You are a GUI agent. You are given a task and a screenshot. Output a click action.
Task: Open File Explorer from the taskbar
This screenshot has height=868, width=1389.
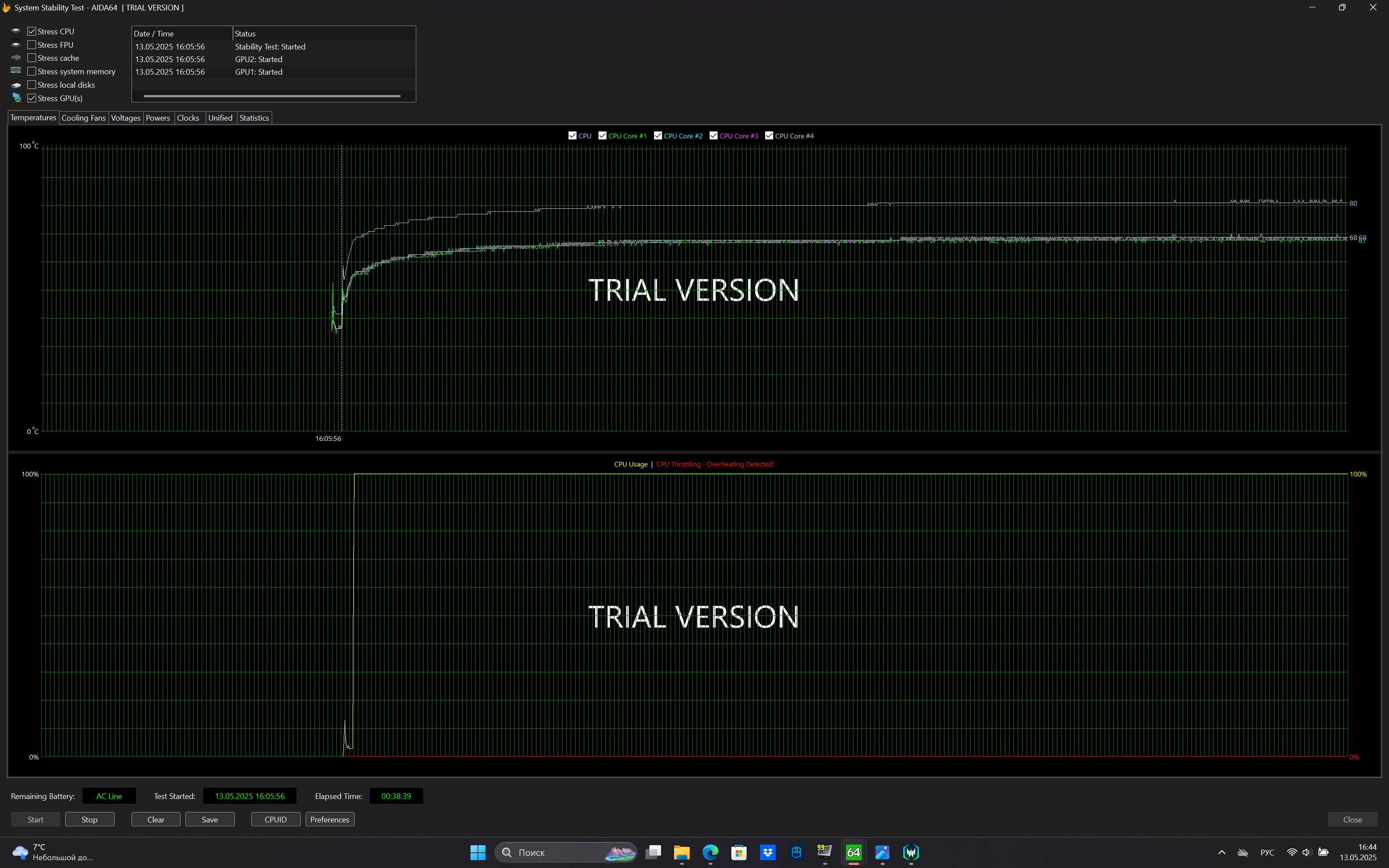tap(681, 852)
